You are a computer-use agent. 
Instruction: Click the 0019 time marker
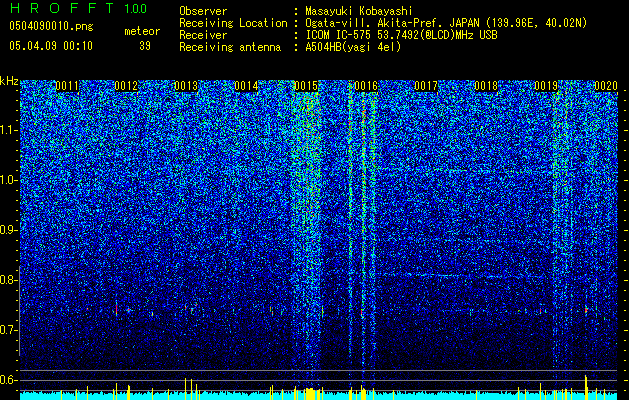click(x=546, y=86)
